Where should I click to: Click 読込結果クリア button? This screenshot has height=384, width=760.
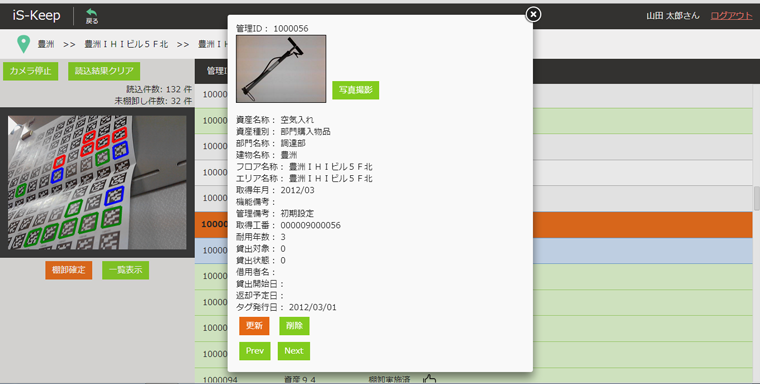[104, 71]
